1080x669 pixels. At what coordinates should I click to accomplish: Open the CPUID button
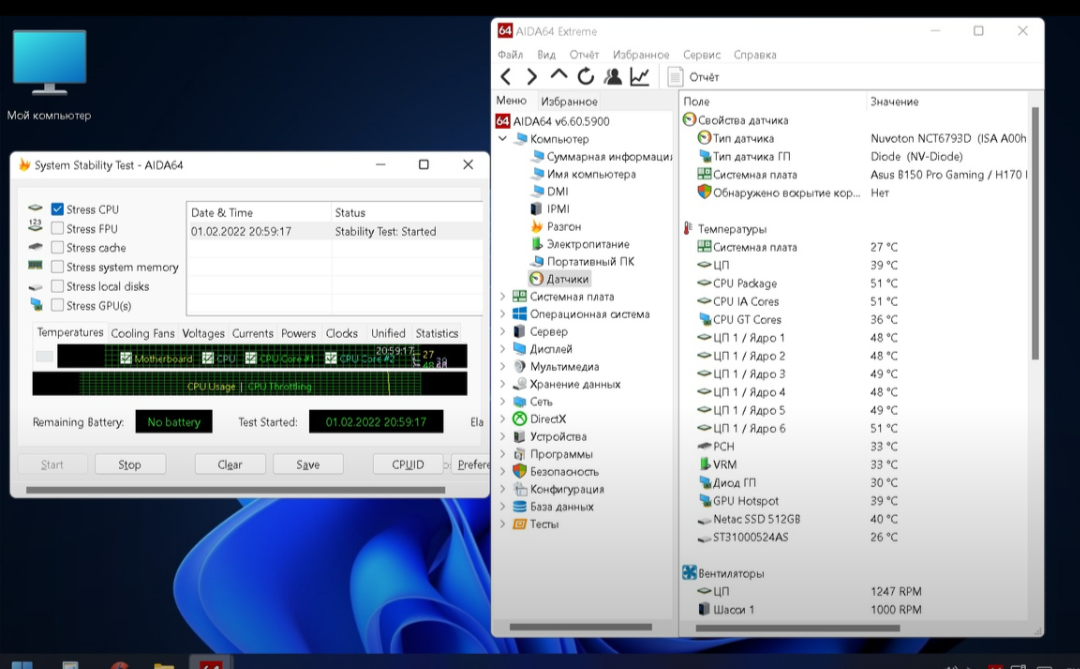point(408,464)
